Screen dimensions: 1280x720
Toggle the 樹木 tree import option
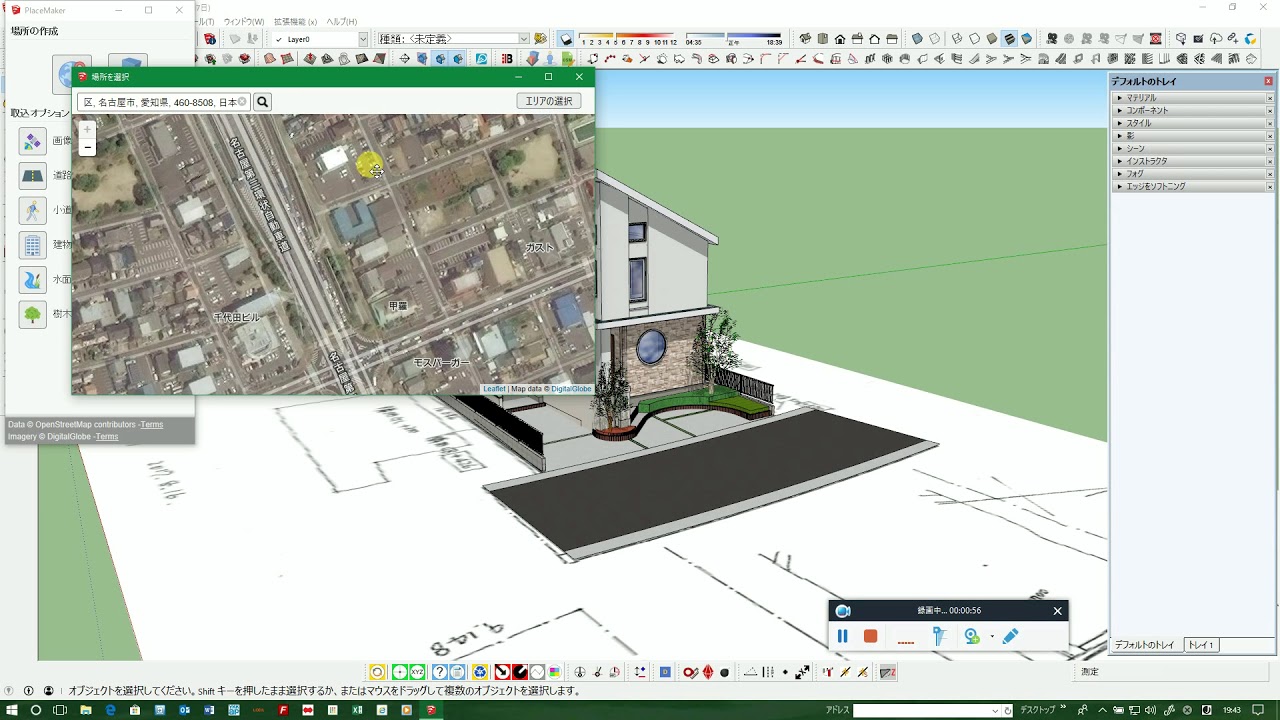coord(33,314)
